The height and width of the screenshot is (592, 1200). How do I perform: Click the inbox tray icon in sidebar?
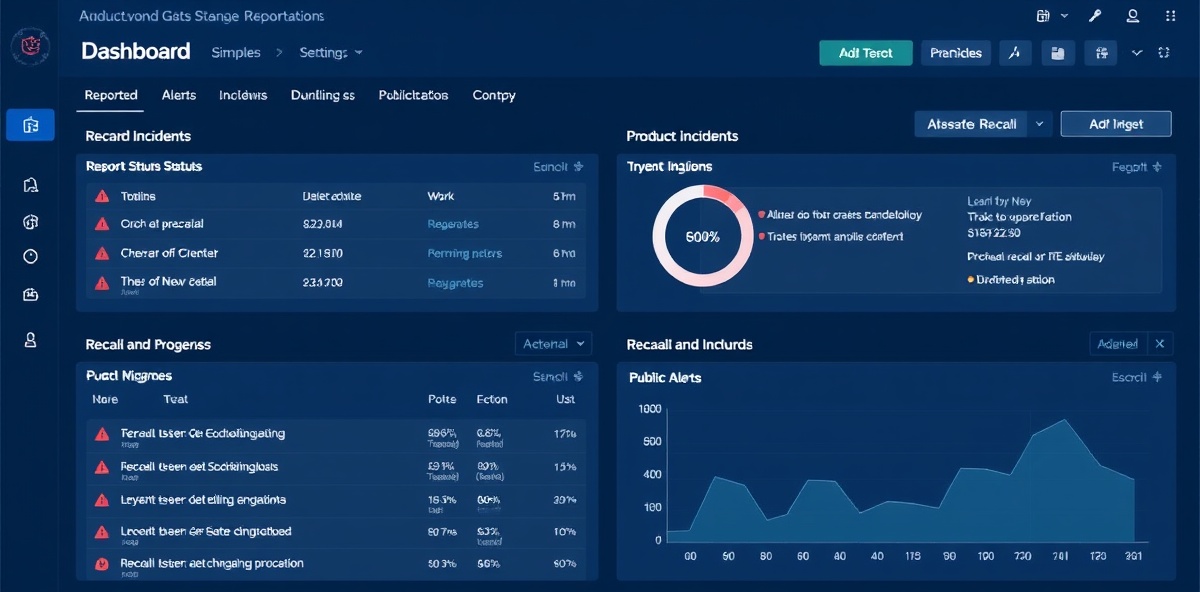tap(30, 295)
